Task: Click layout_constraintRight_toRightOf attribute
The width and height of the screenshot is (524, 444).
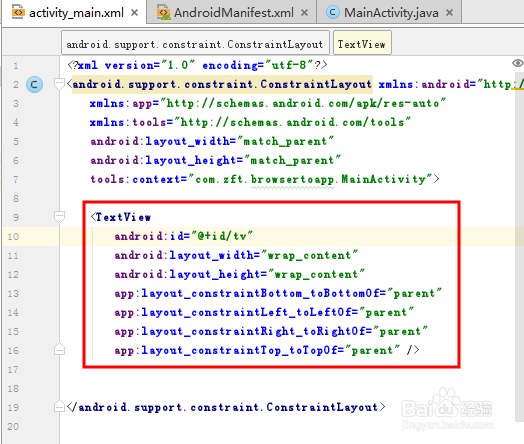Action: pyautogui.click(x=271, y=331)
